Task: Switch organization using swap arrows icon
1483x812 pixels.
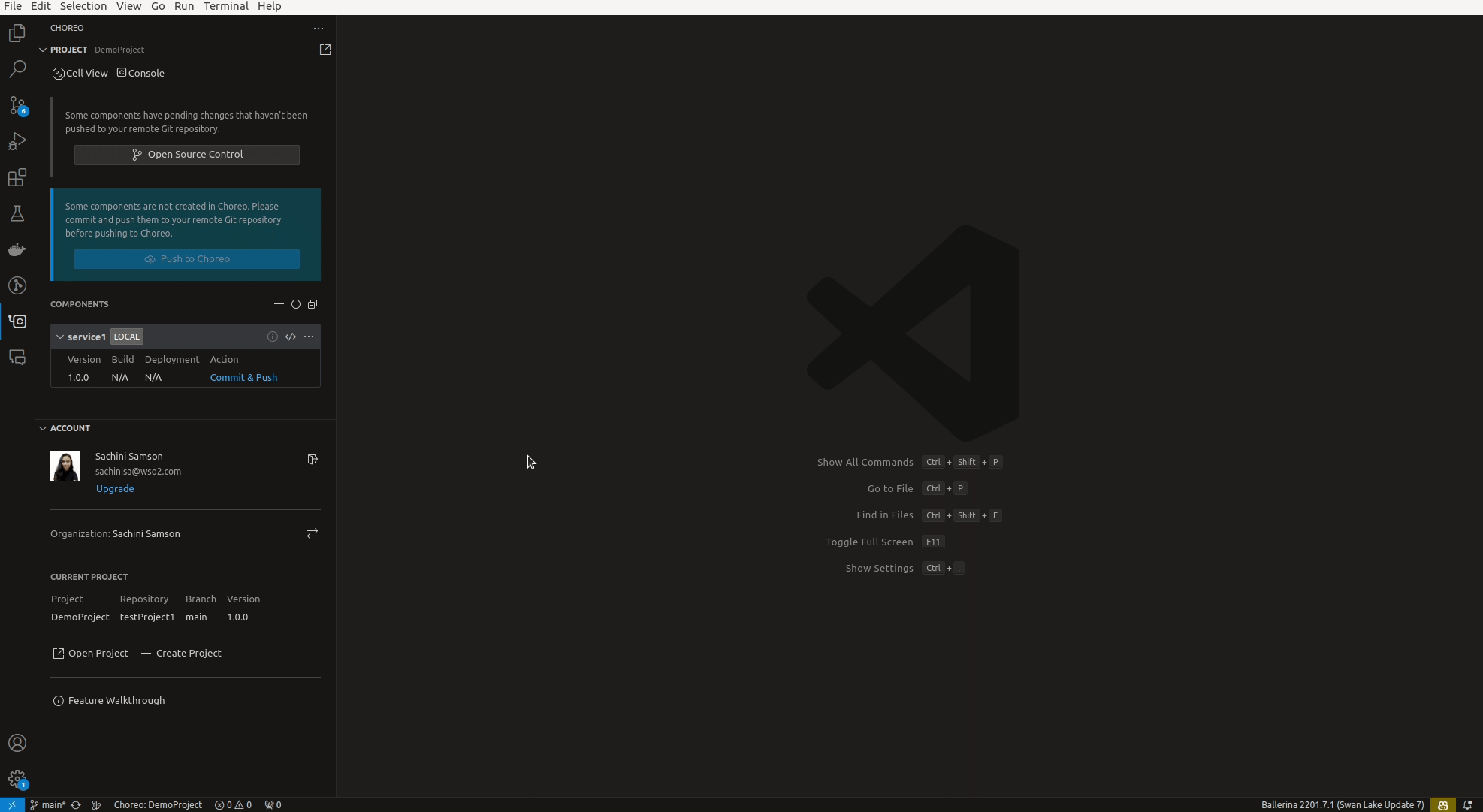Action: (x=313, y=533)
